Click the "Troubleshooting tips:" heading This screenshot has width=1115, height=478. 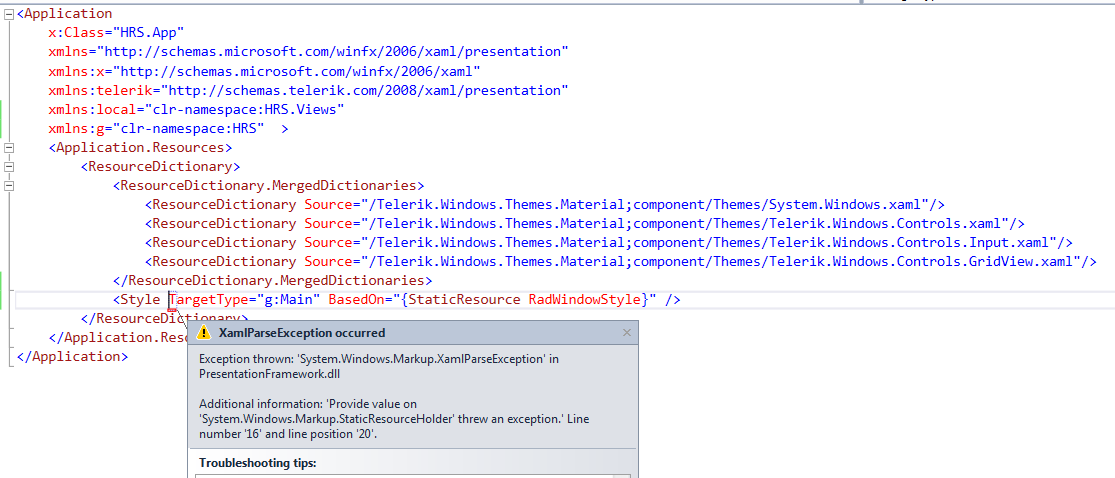pyautogui.click(x=257, y=463)
